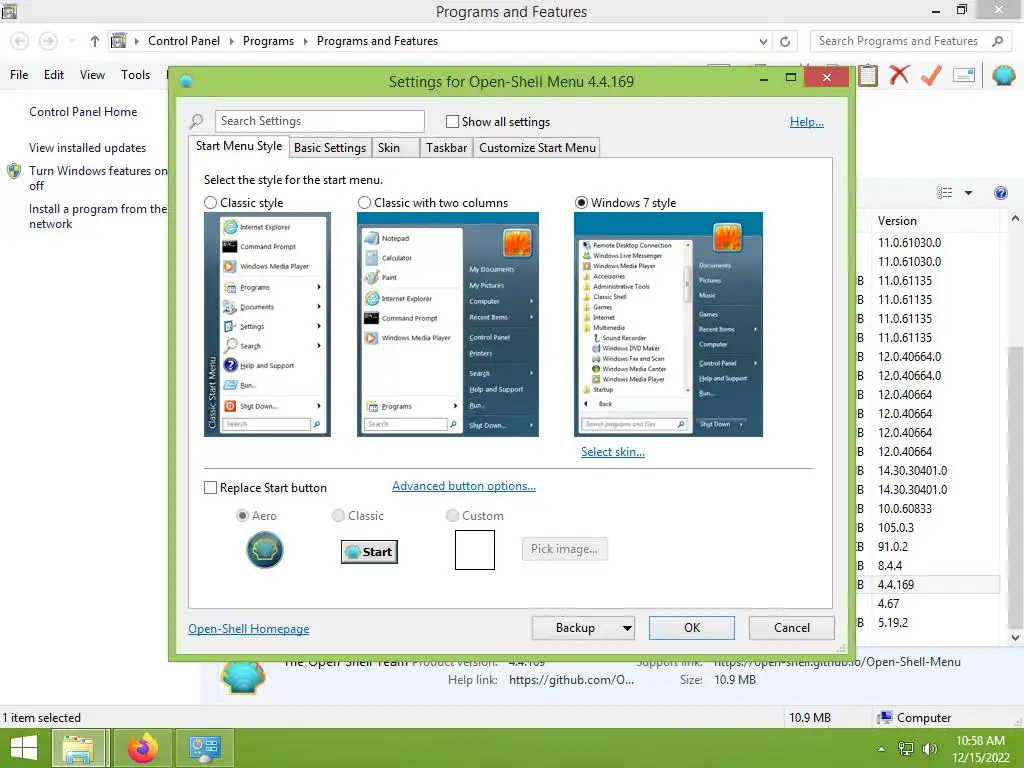Open the Tools menu
Viewport: 1024px width, 768px height.
click(135, 75)
